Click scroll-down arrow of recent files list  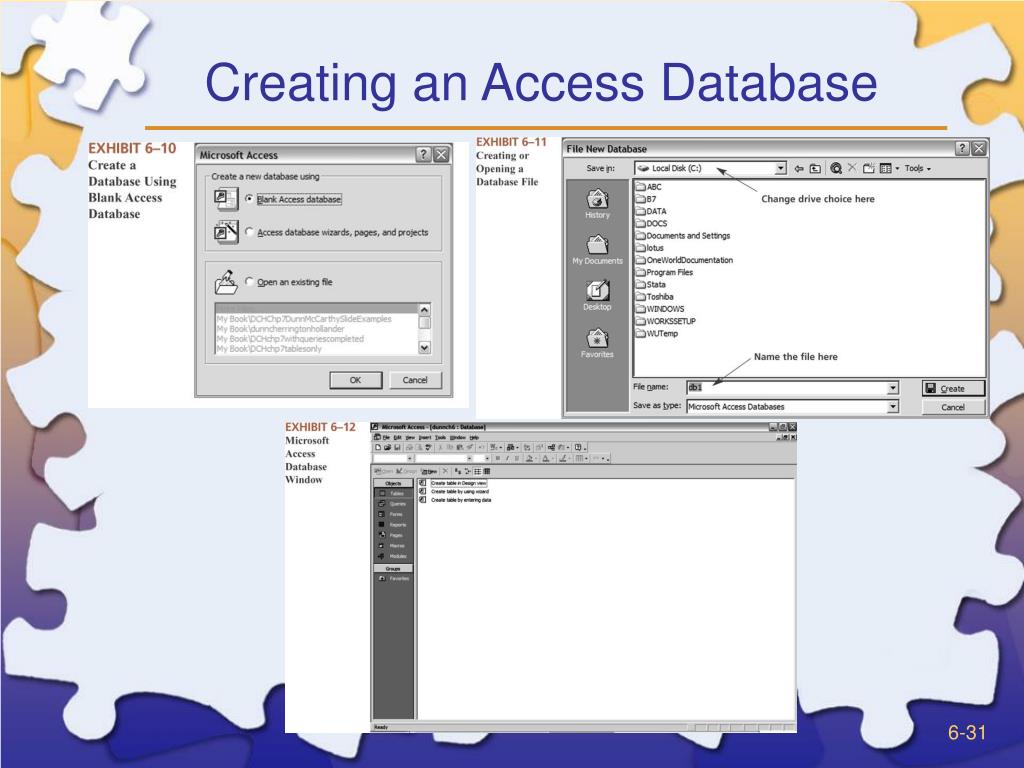click(x=424, y=347)
